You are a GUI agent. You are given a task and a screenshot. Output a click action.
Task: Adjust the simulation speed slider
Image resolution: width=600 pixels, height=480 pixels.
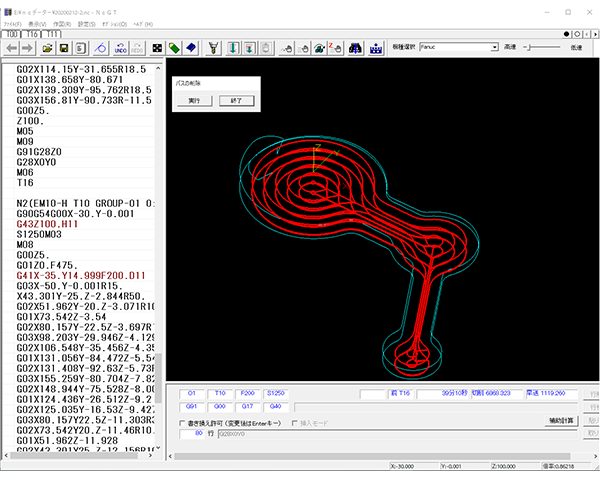(x=529, y=47)
